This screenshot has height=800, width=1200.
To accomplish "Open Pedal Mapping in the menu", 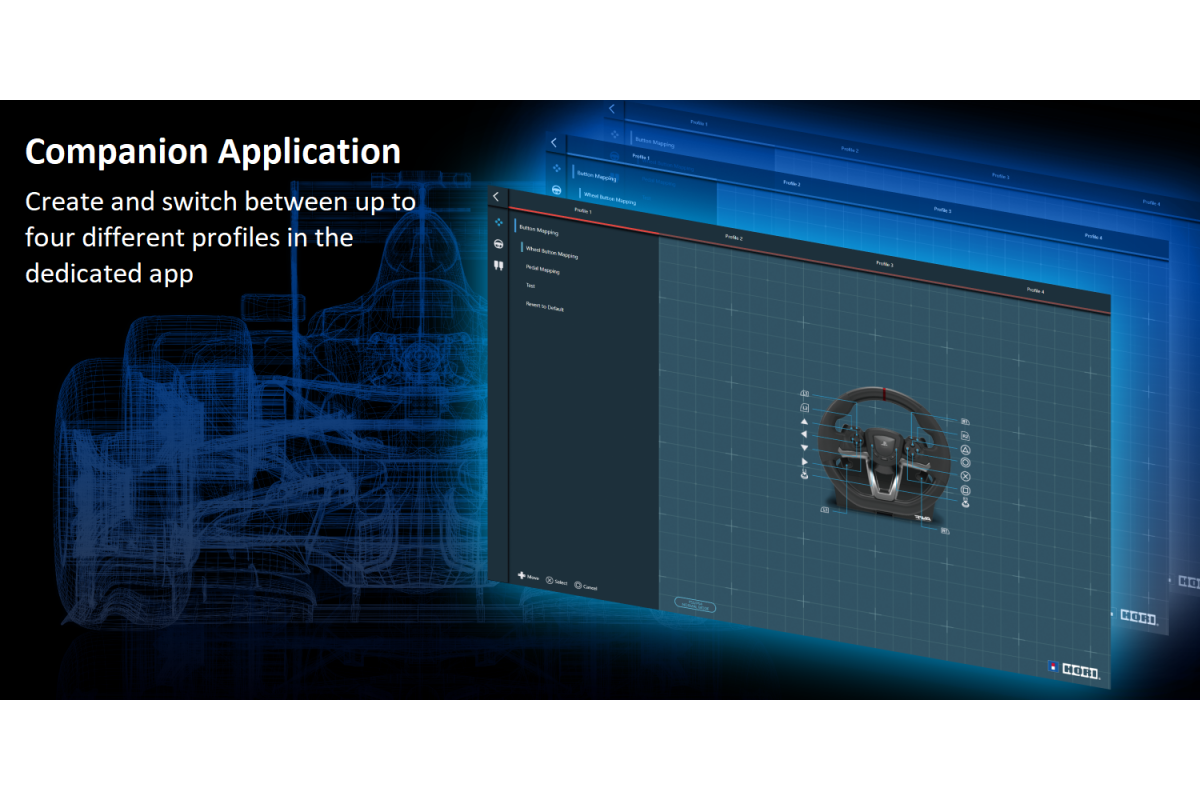I will click(543, 270).
